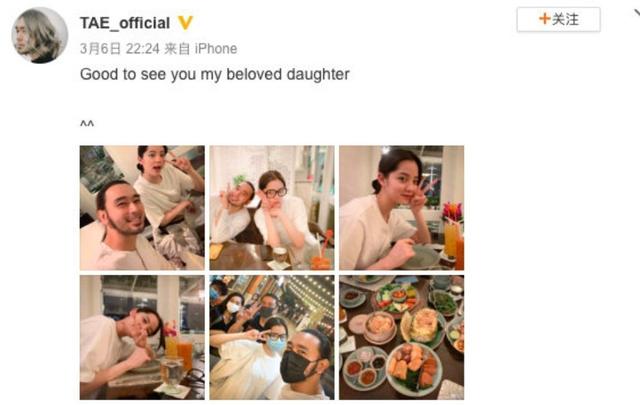Viewport: 640px width, 405px height.
Task: Open photo of woman leaning on table
Action: (x=142, y=337)
